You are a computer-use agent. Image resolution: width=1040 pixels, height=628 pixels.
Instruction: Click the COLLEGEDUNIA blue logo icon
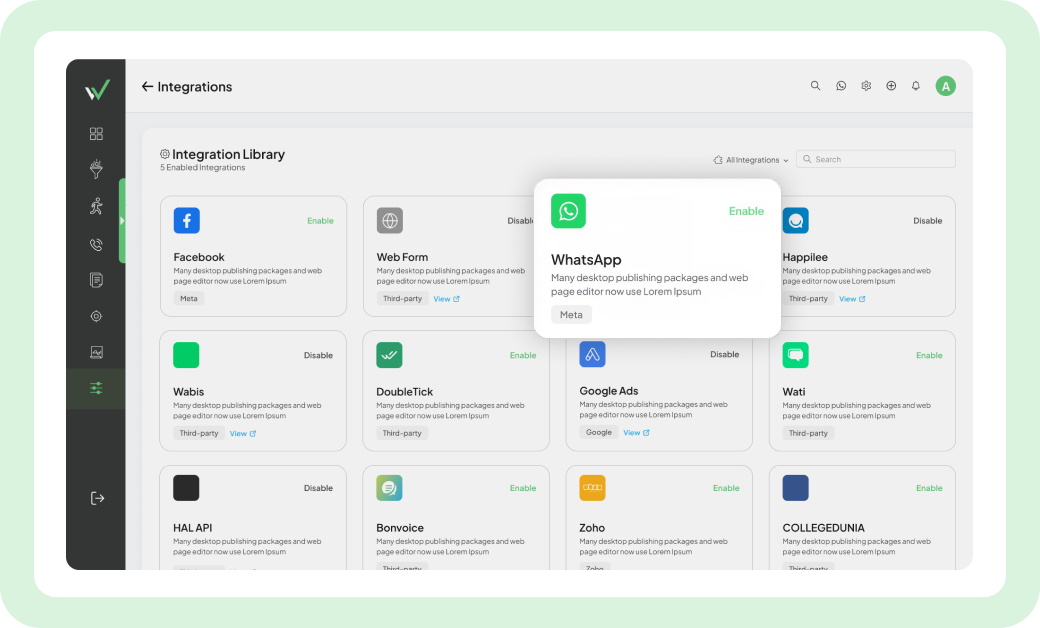pyautogui.click(x=795, y=487)
